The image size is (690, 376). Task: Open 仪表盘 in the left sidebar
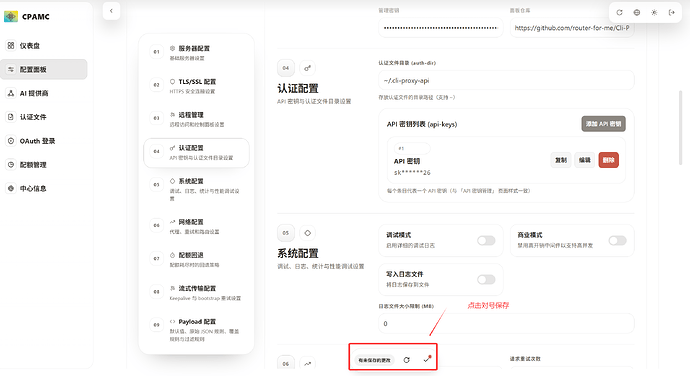tap(44, 45)
